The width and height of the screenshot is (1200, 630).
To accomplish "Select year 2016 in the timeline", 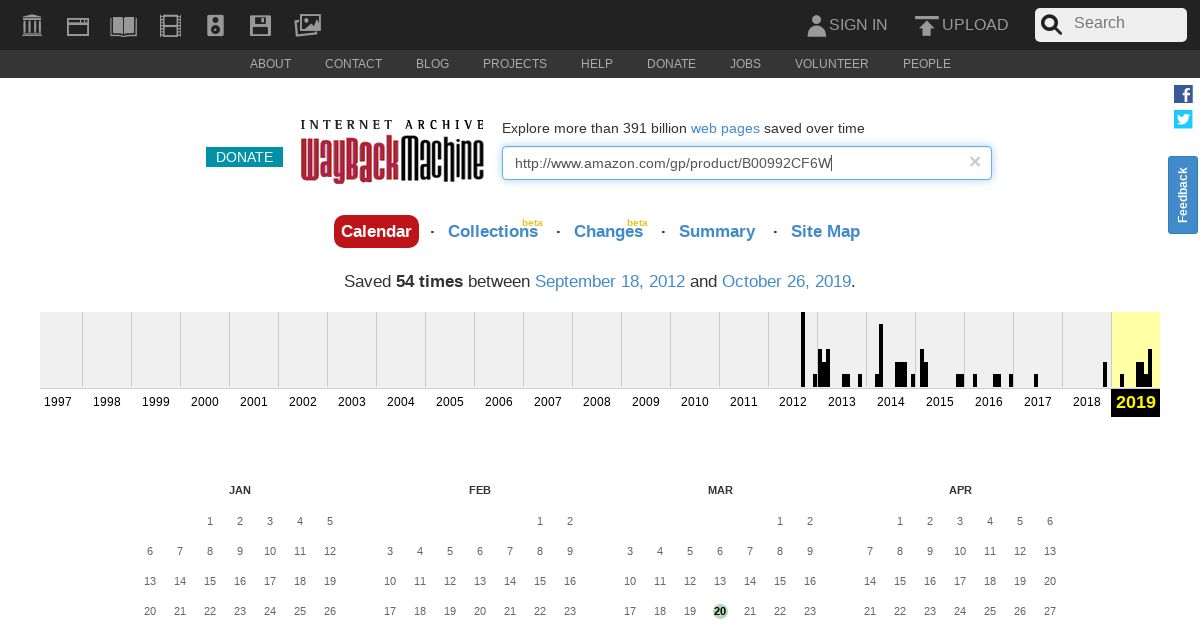I will (989, 401).
